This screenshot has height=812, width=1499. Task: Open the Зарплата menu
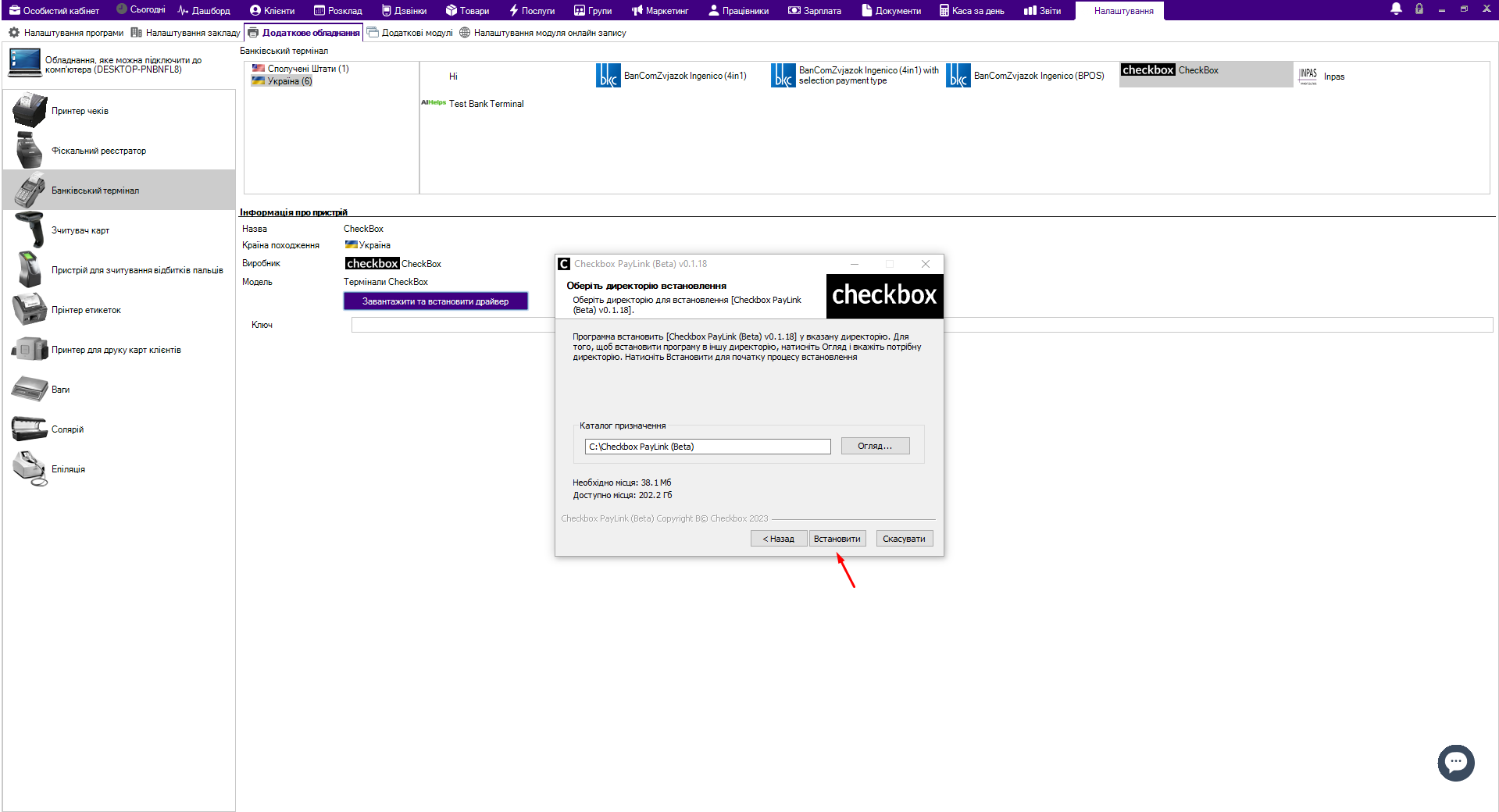coord(815,10)
